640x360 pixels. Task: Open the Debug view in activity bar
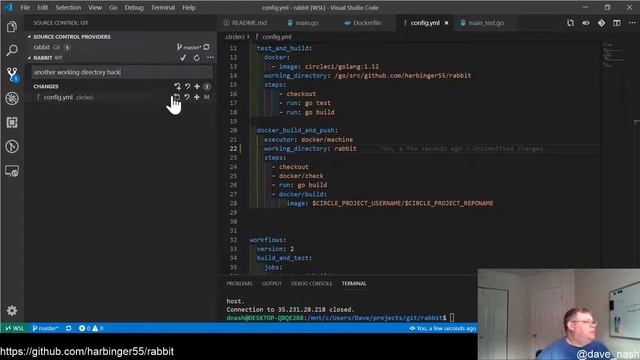(x=12, y=98)
